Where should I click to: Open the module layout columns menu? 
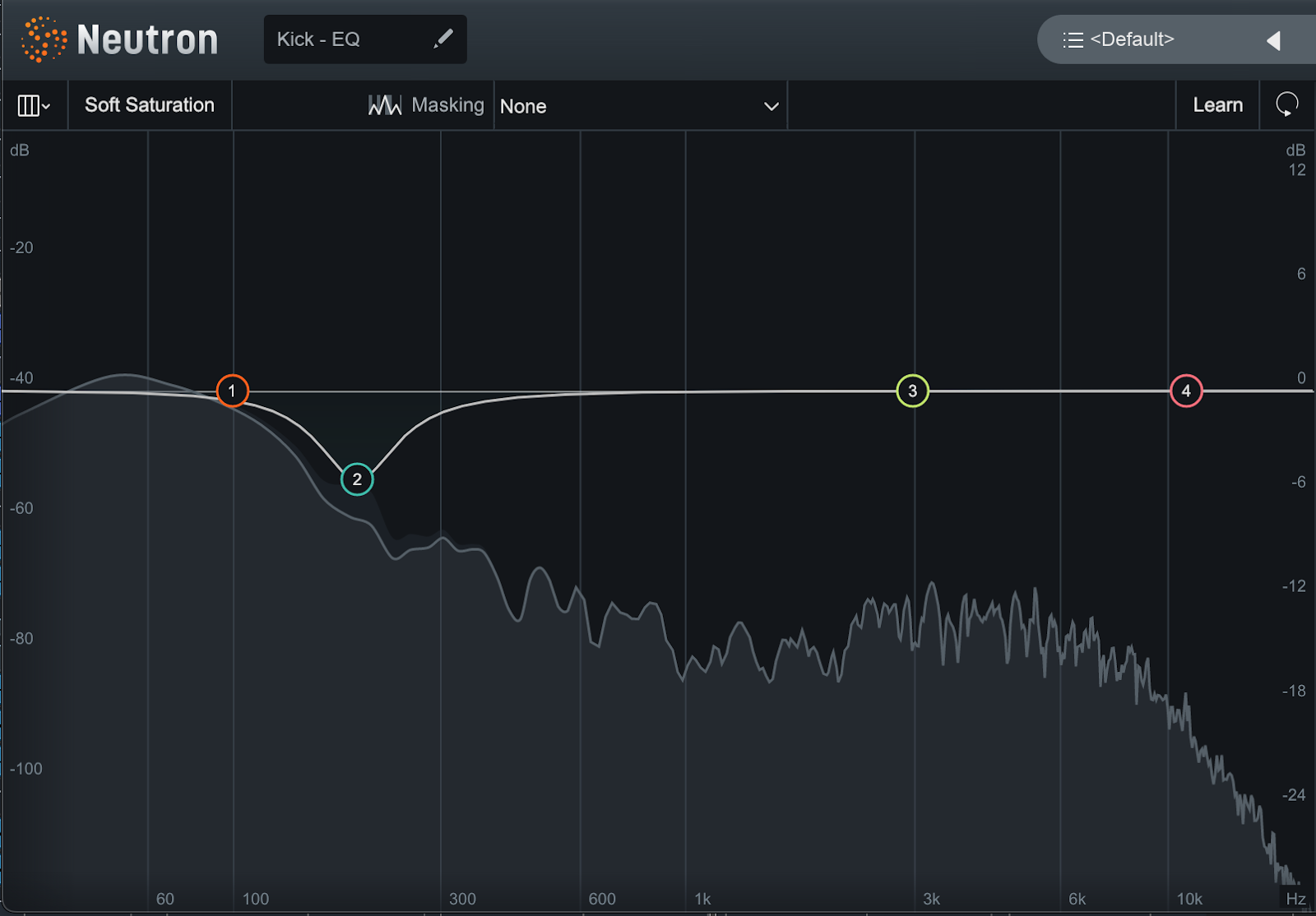(x=34, y=105)
